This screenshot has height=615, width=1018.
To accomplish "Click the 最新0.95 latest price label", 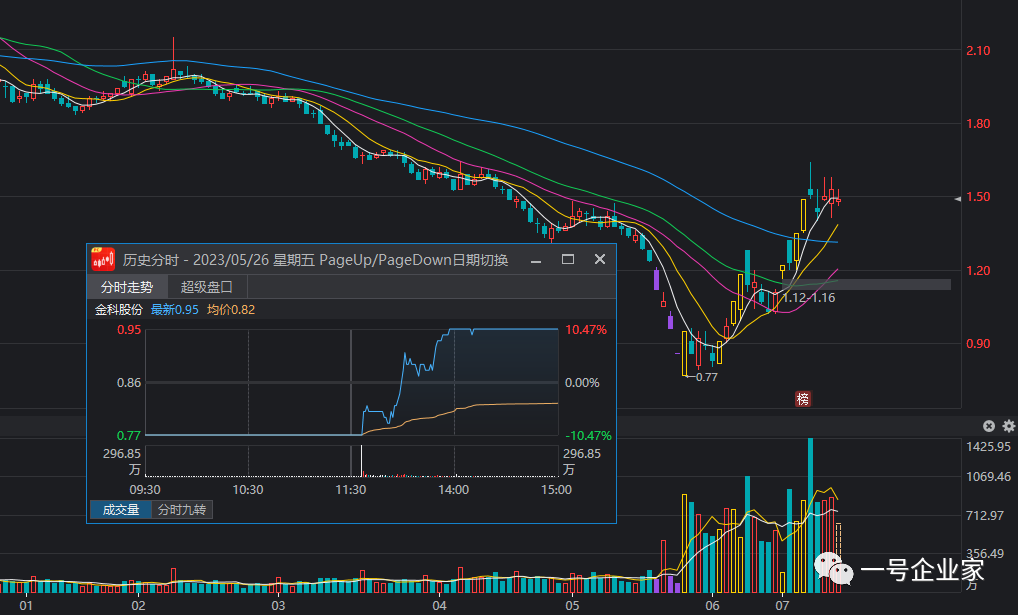I will pos(175,310).
